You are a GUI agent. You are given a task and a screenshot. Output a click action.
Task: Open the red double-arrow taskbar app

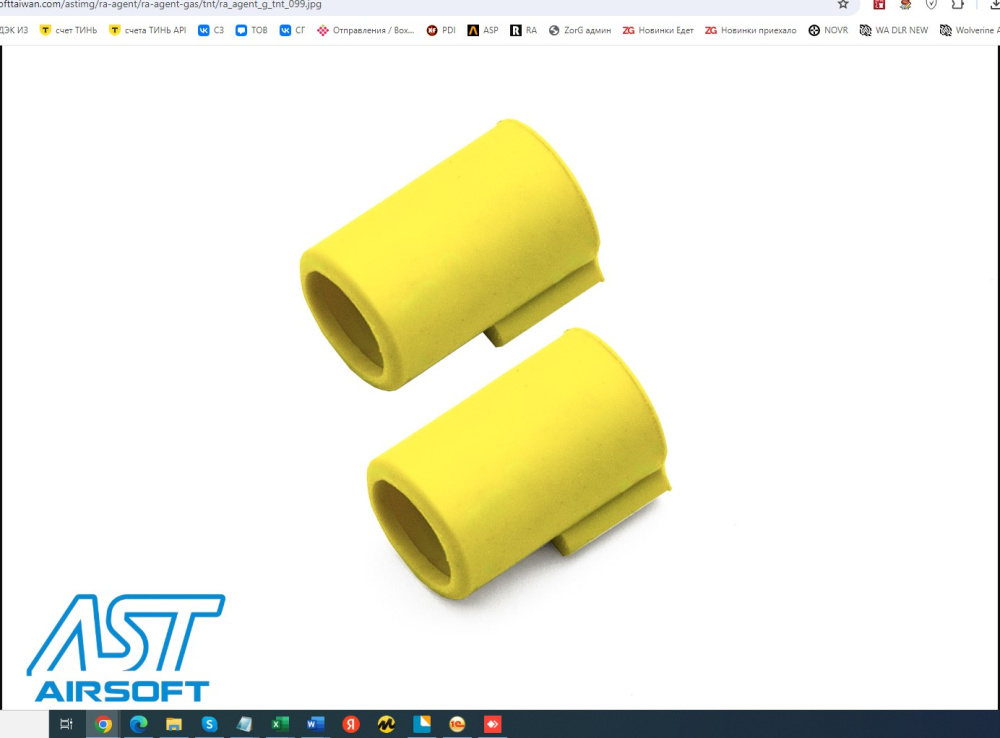[492, 724]
